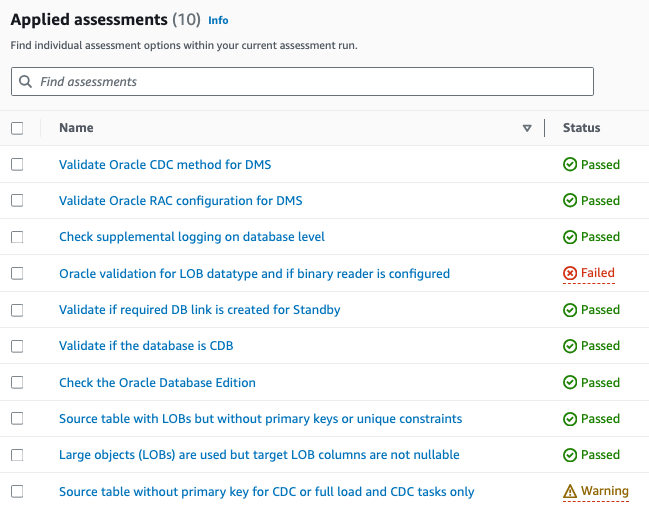Click the Failed status text for LOB validation

tap(598, 273)
